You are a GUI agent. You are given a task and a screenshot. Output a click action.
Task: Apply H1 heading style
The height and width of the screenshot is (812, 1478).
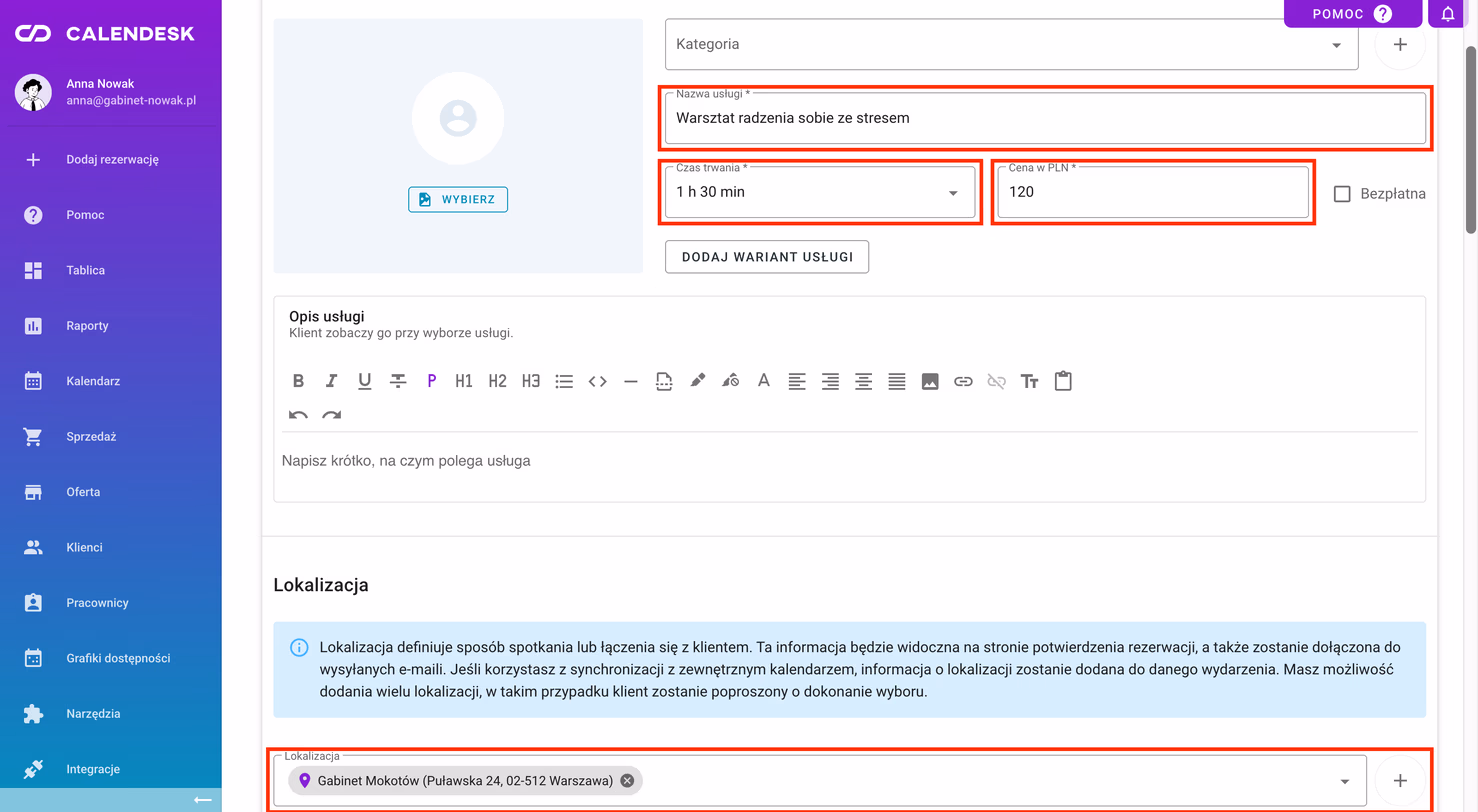(464, 381)
